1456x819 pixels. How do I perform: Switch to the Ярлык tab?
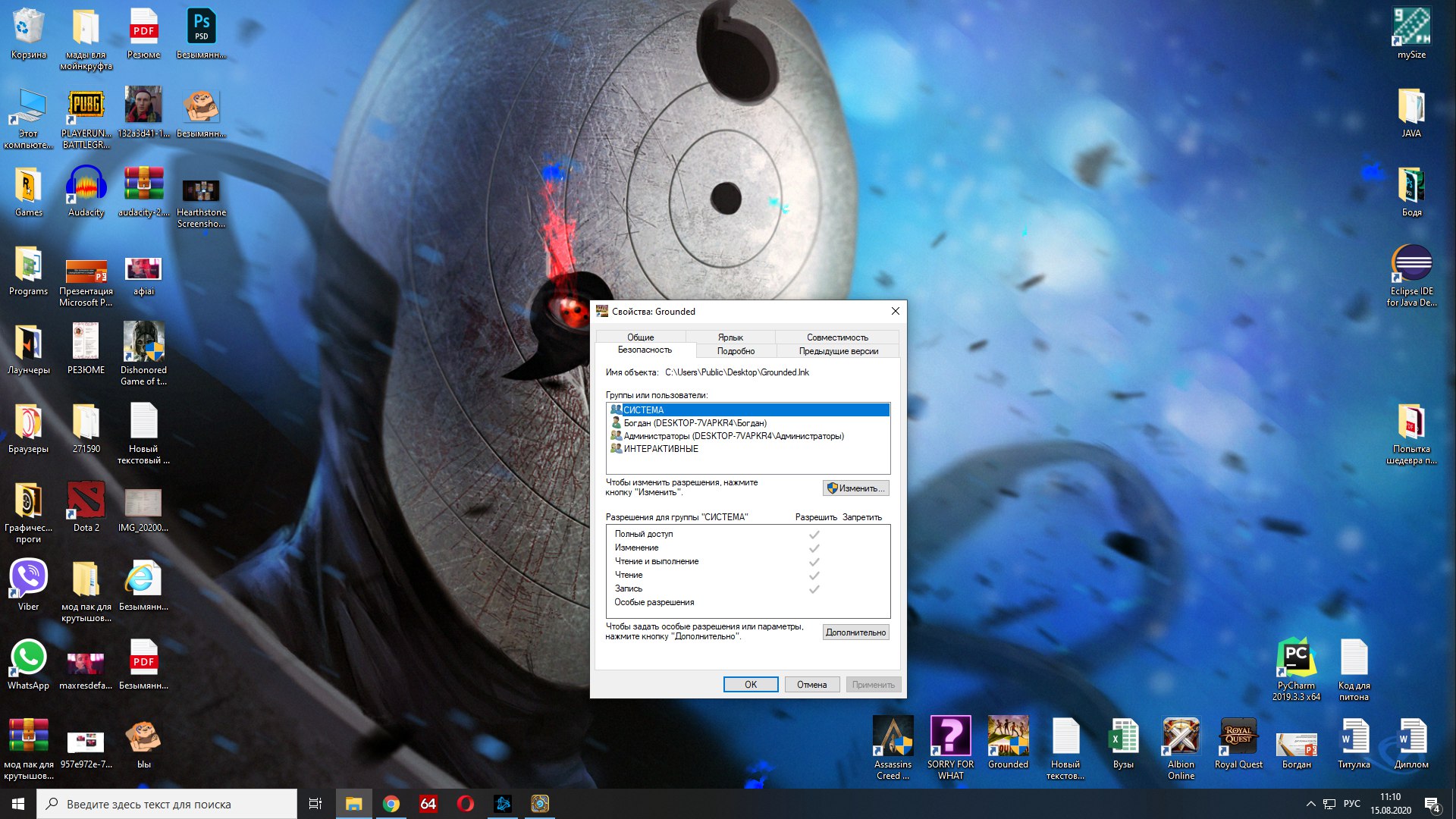(x=730, y=337)
